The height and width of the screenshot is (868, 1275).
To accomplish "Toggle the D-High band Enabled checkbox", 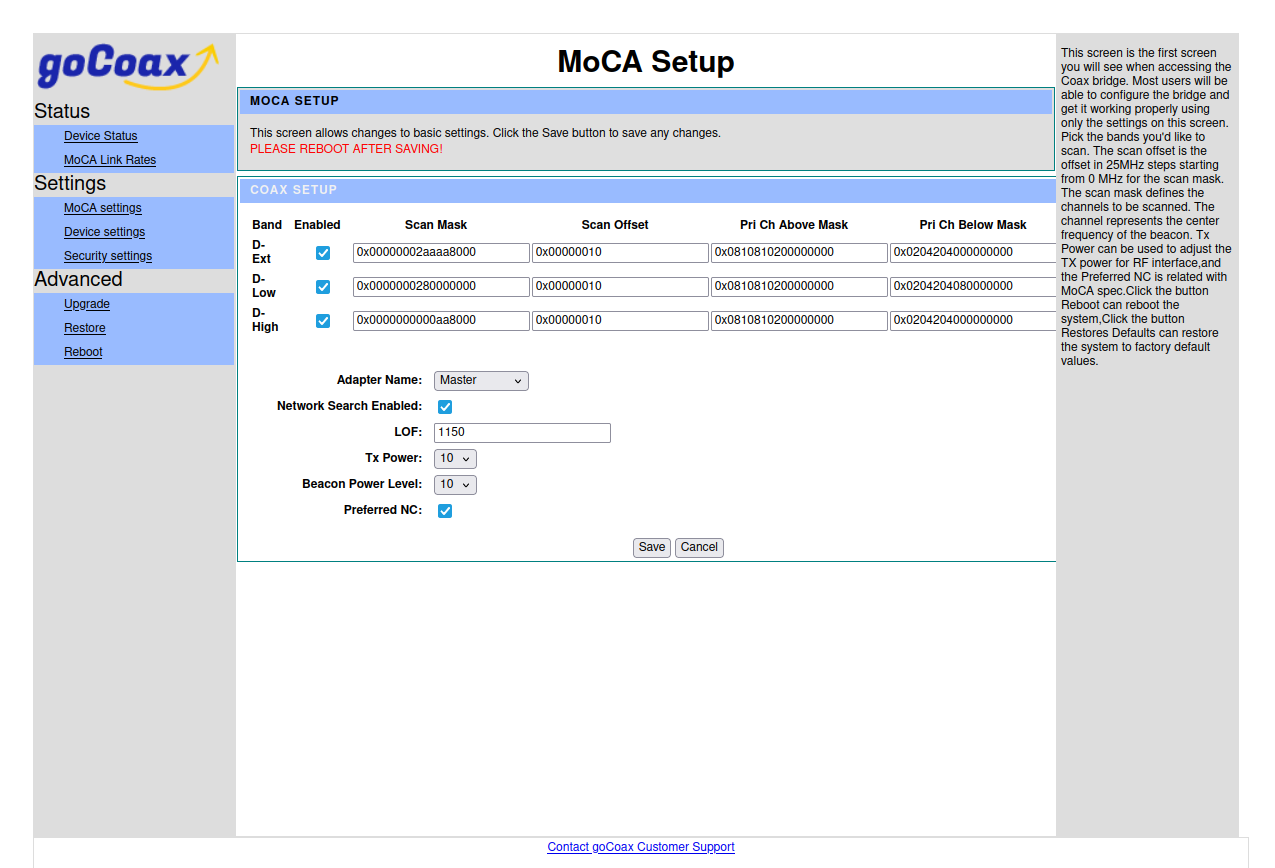I will pyautogui.click(x=323, y=321).
